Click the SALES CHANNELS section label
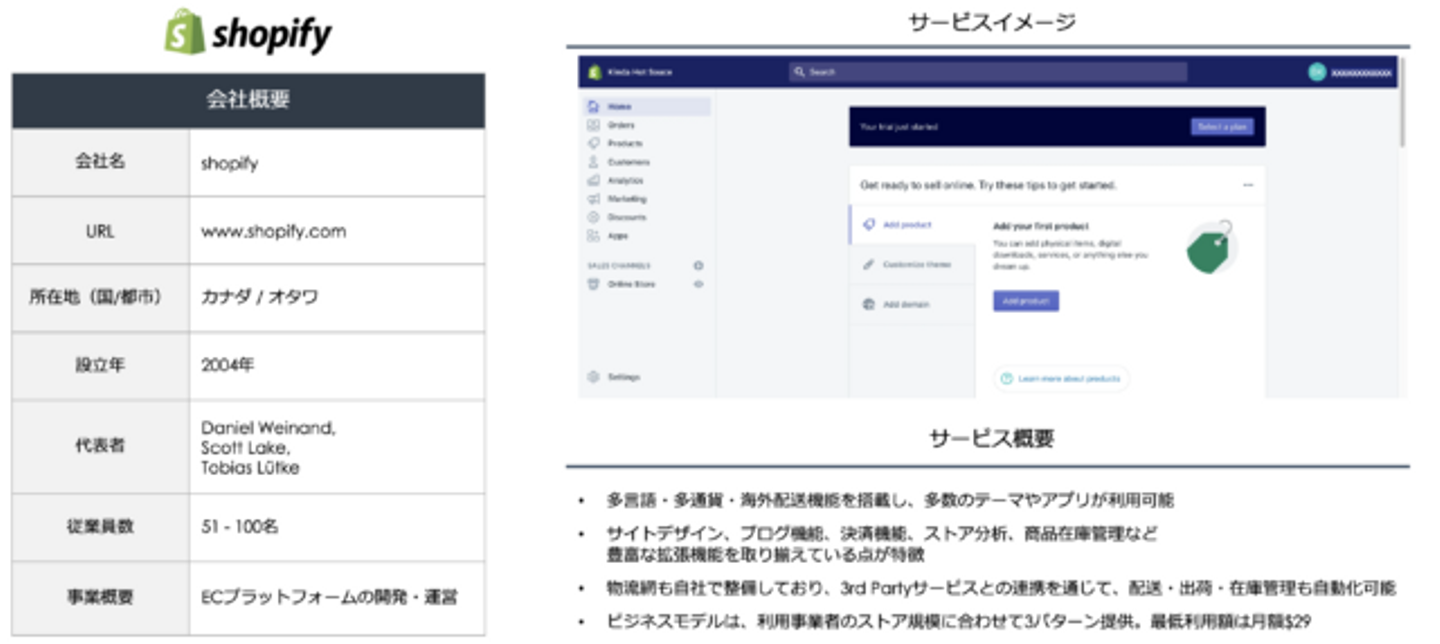The height and width of the screenshot is (644, 1440). pyautogui.click(x=619, y=266)
